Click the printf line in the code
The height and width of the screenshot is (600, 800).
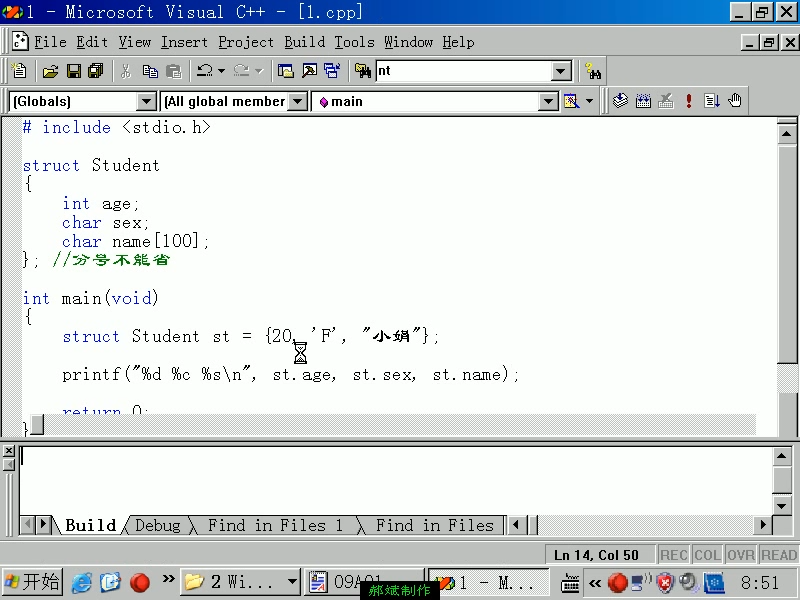pos(290,374)
